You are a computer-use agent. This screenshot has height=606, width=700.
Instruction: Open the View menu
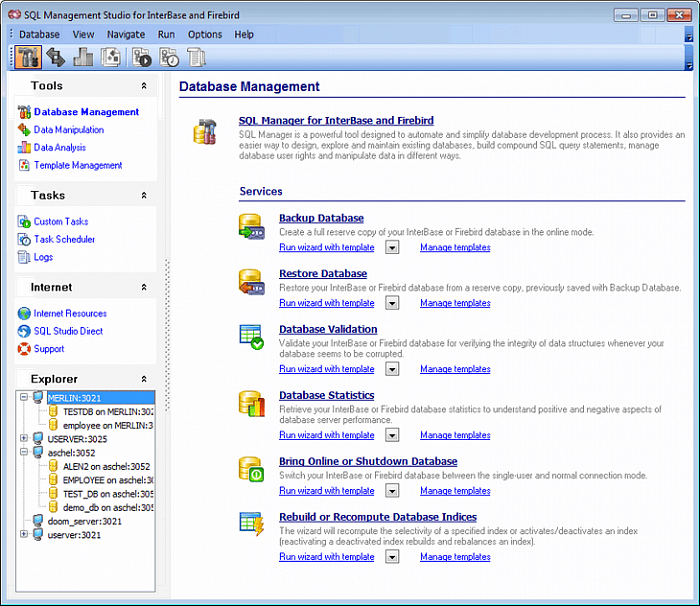83,34
